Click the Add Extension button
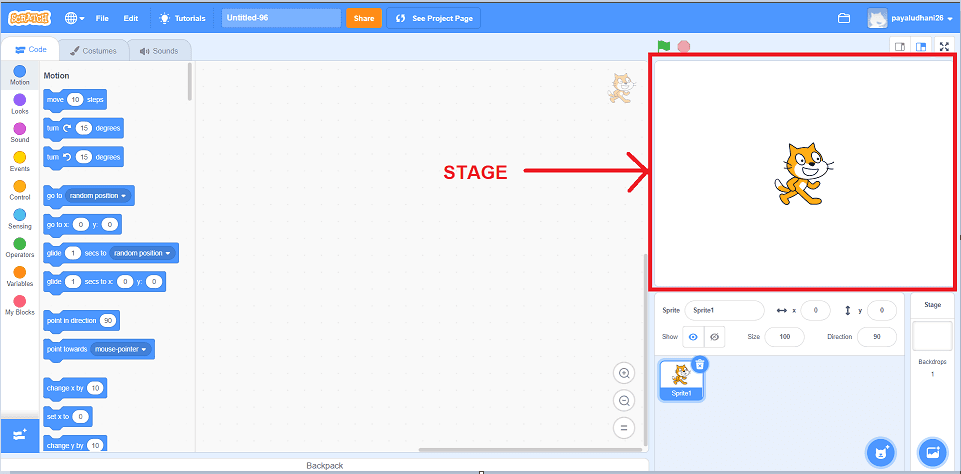 pyautogui.click(x=20, y=435)
